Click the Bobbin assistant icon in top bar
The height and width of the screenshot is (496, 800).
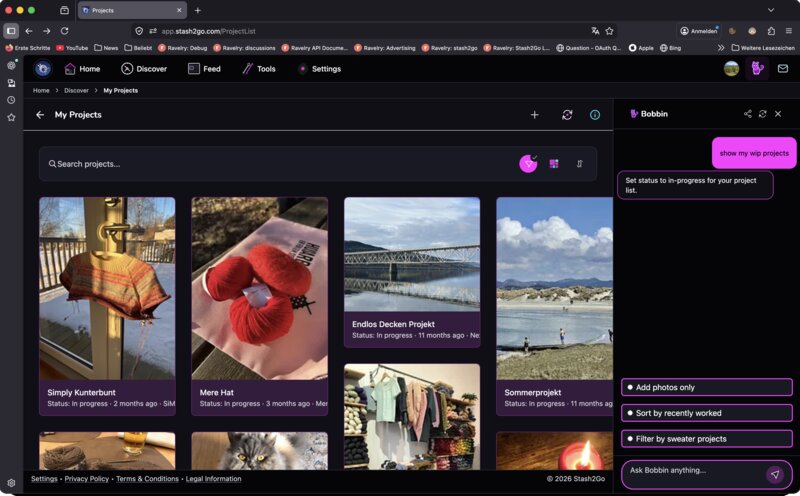(x=757, y=69)
